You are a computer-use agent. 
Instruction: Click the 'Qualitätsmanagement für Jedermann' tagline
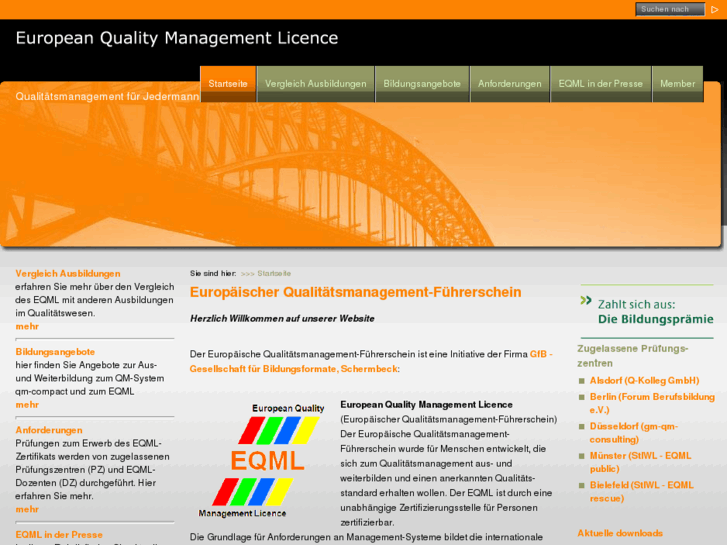[107, 96]
